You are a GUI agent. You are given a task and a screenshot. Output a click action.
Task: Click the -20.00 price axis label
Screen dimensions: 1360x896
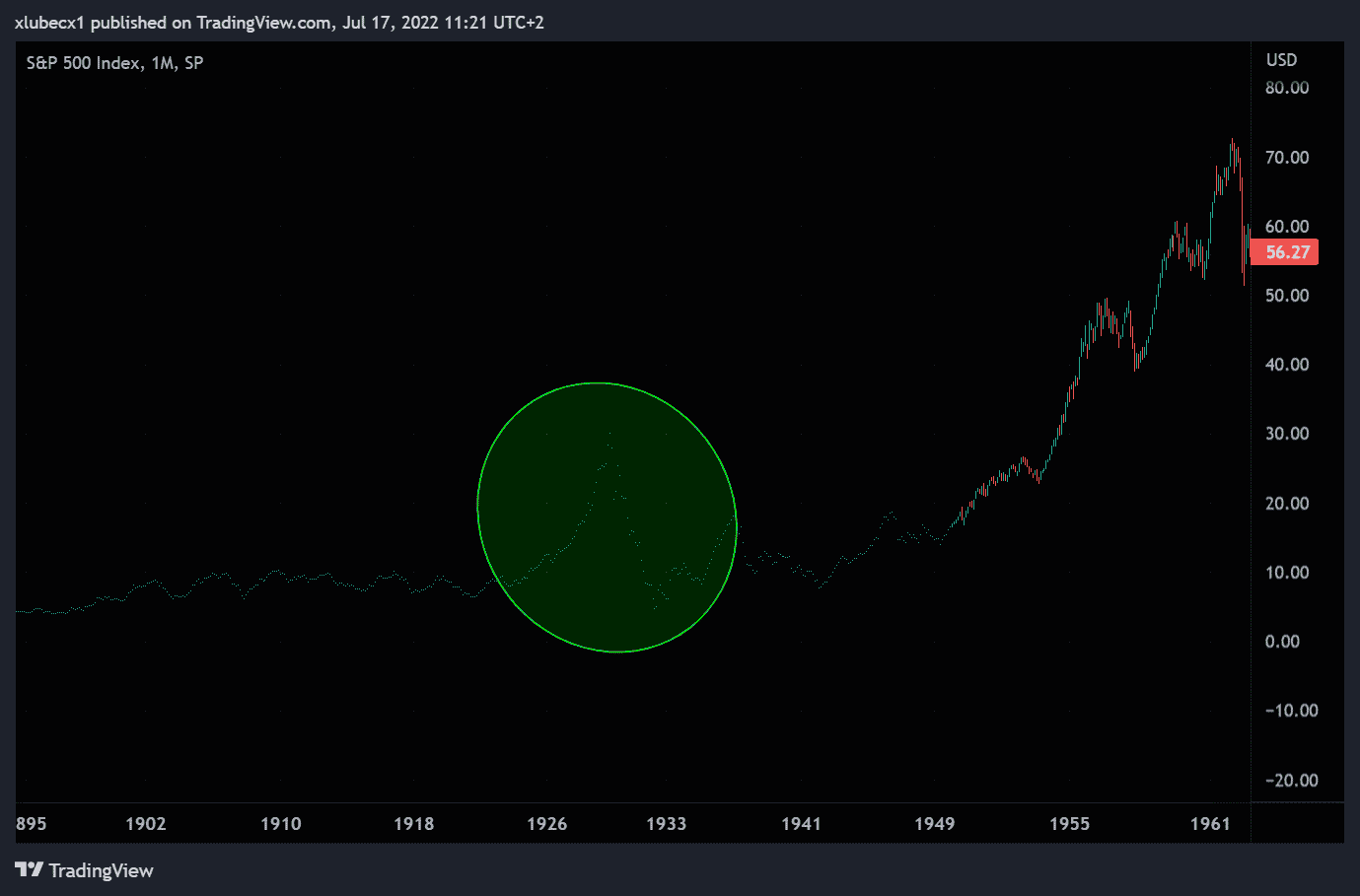click(1291, 781)
